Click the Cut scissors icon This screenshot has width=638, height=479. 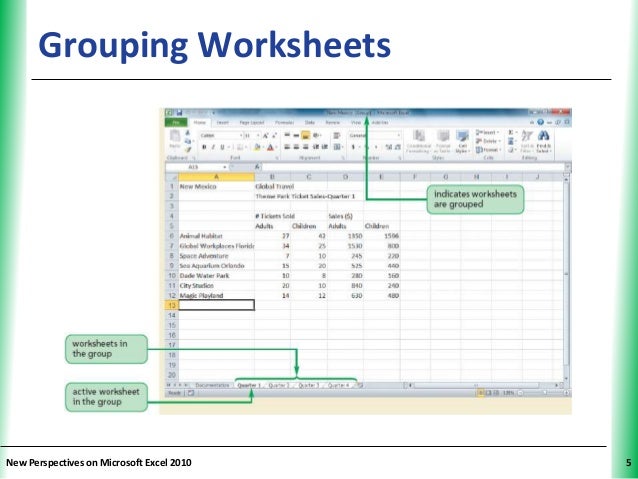188,133
